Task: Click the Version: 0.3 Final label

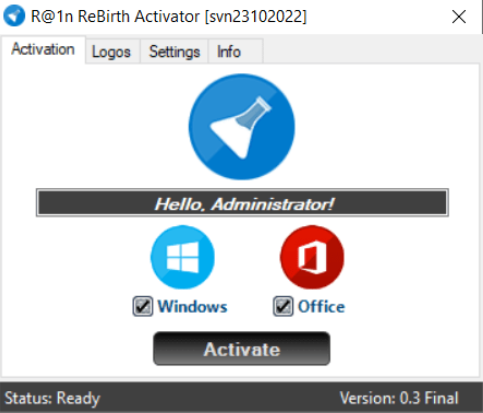Action: pos(399,398)
